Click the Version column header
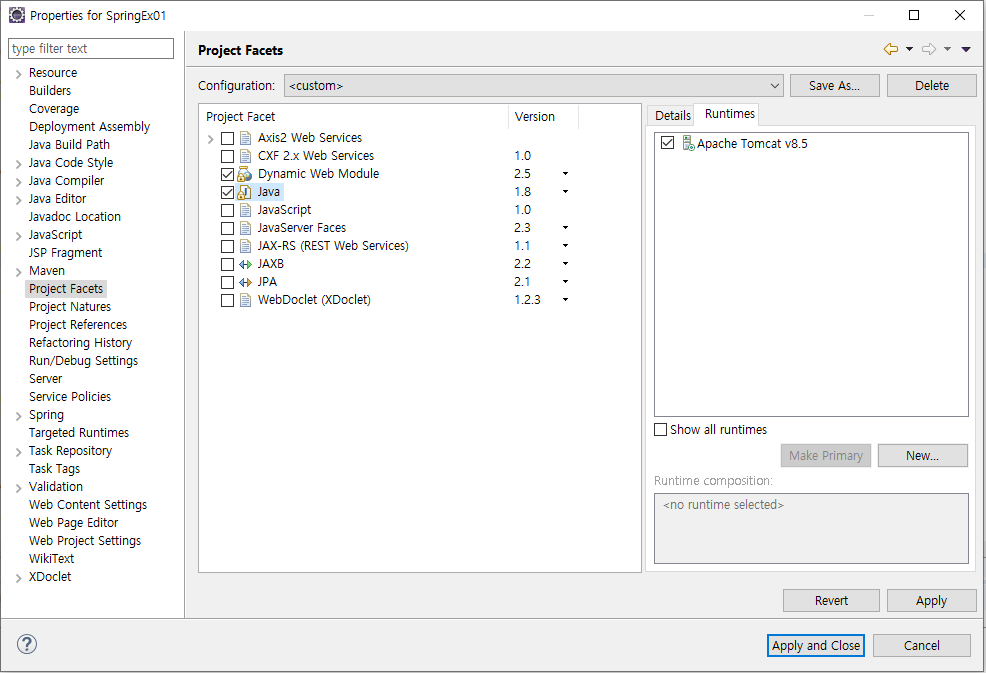The width and height of the screenshot is (986, 673). (543, 116)
